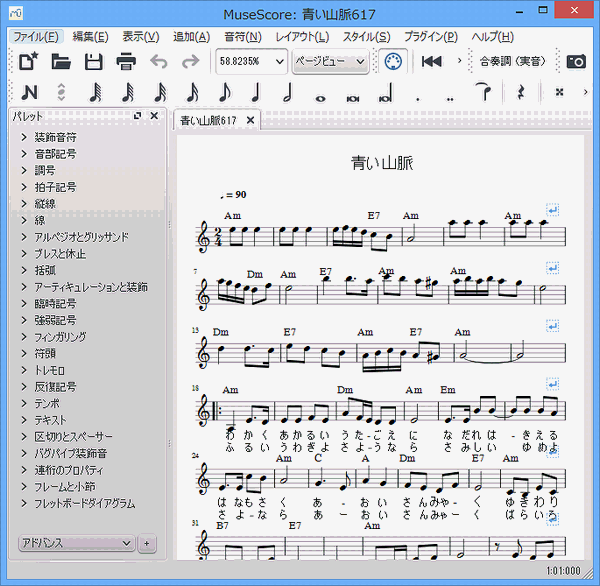The height and width of the screenshot is (586, 600).
Task: Open the アドバンス workspace dropdown
Action: click(x=77, y=543)
